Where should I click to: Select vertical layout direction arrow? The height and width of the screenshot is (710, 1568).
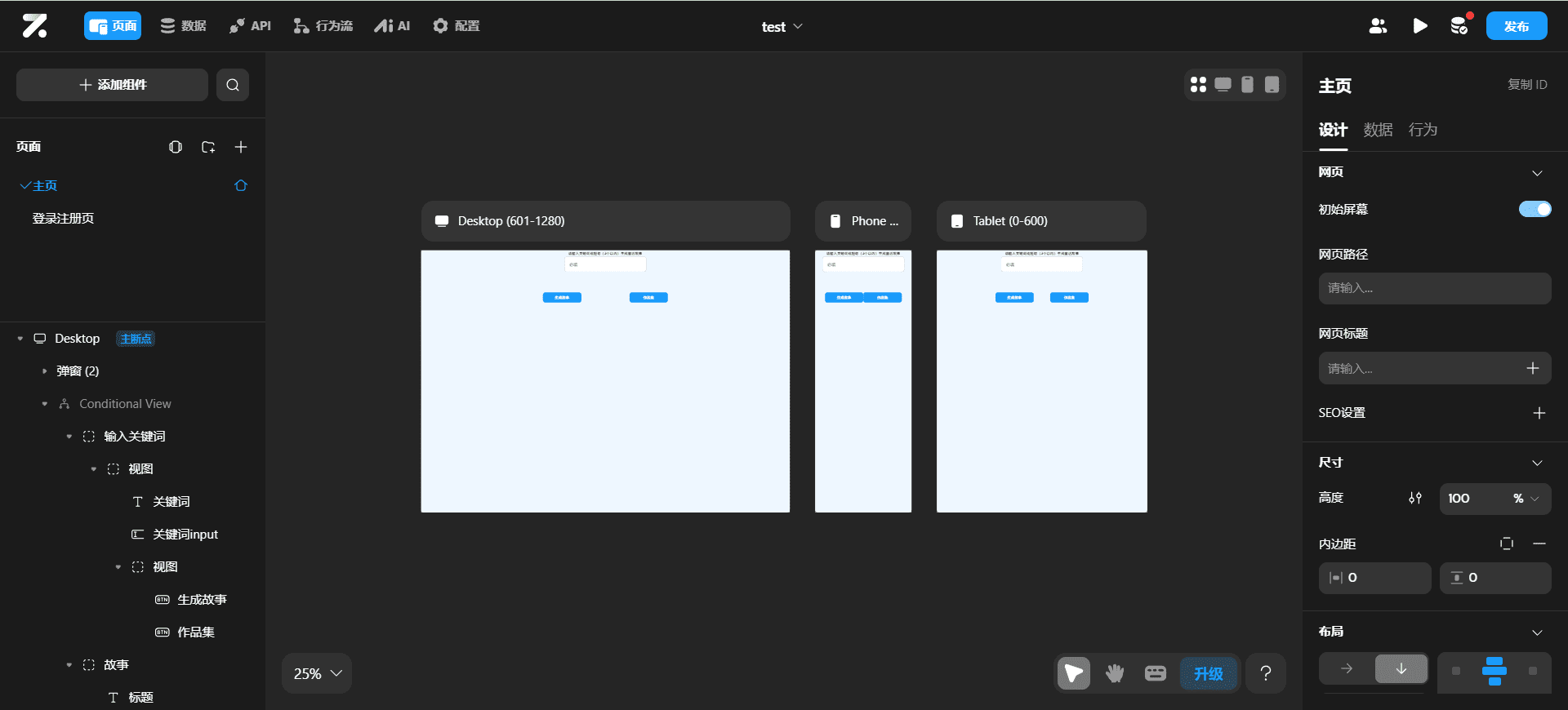click(x=1401, y=669)
